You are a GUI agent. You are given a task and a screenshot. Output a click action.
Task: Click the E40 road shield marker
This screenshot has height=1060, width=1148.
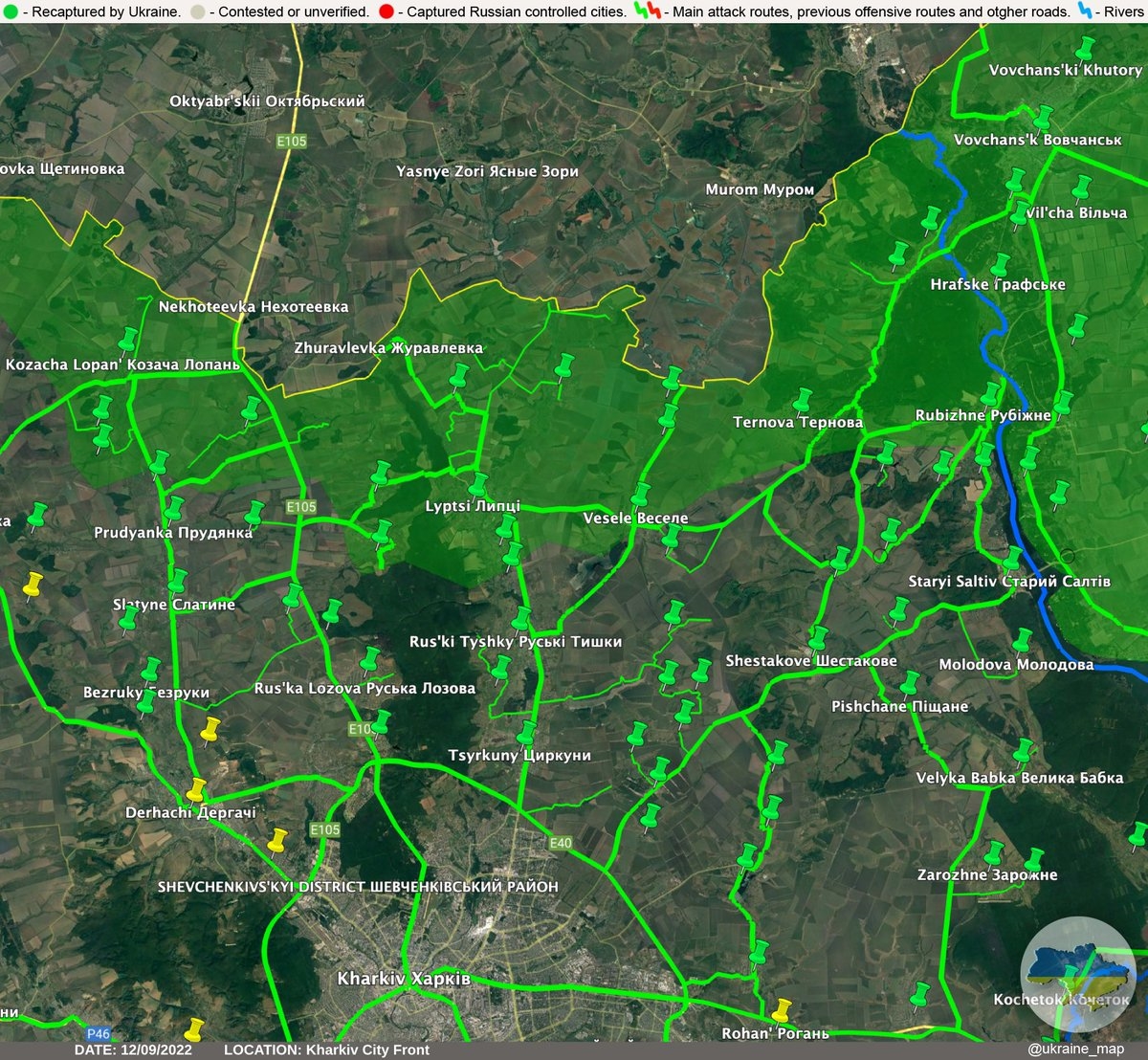560,843
